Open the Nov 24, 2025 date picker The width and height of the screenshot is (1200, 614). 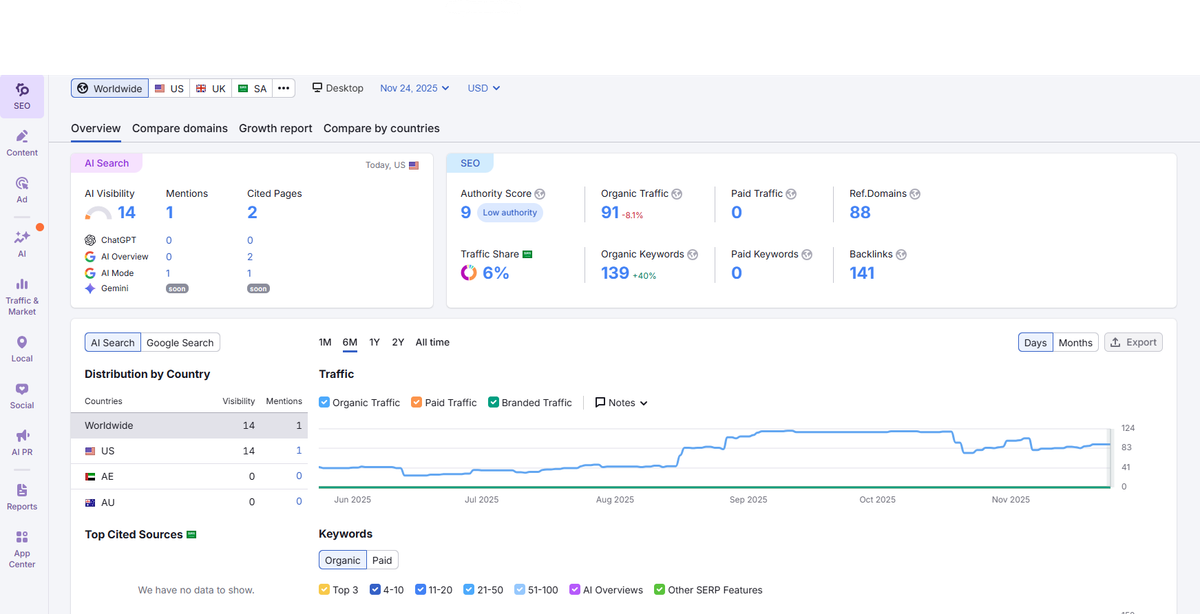(414, 88)
